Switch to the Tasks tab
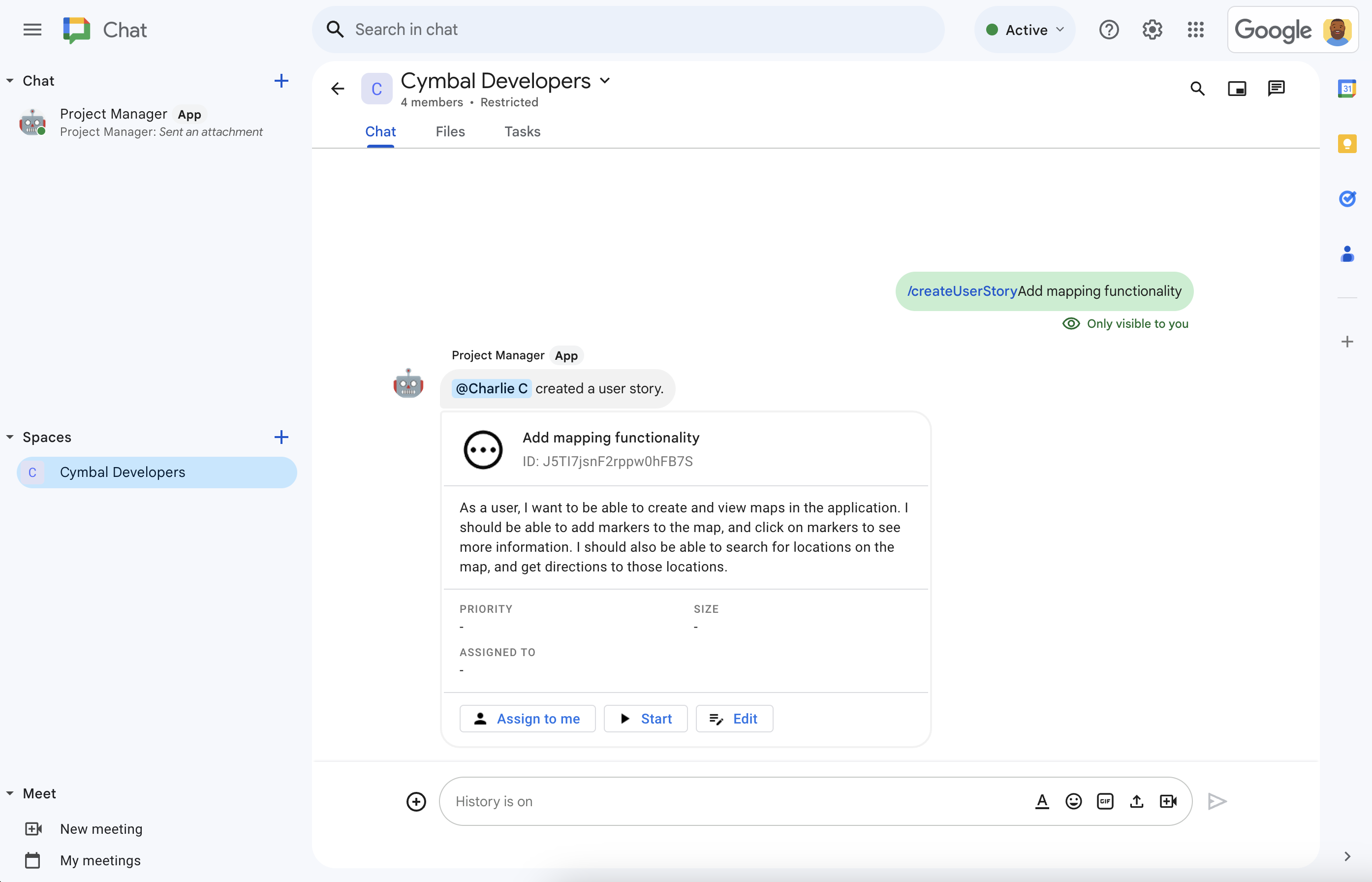The width and height of the screenshot is (1372, 882). (521, 131)
